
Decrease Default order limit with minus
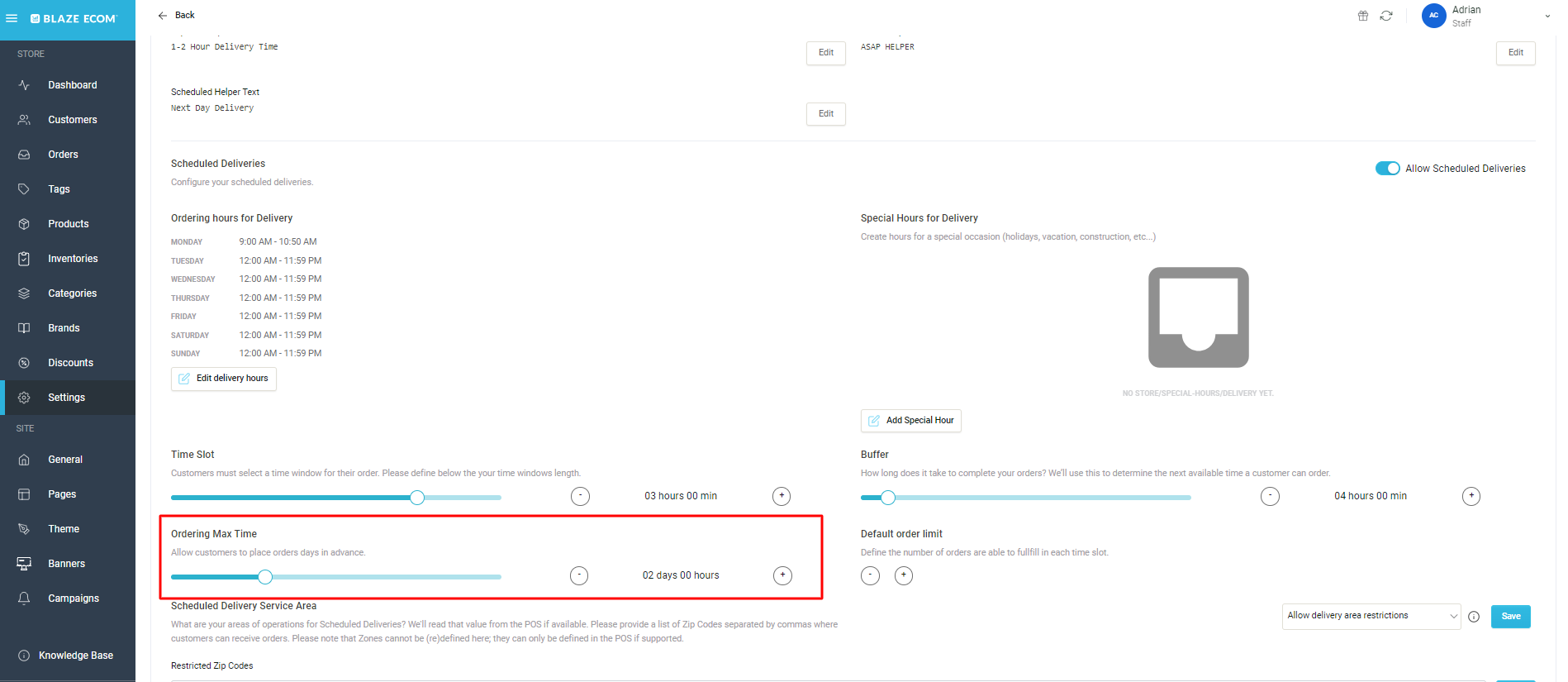click(x=871, y=575)
